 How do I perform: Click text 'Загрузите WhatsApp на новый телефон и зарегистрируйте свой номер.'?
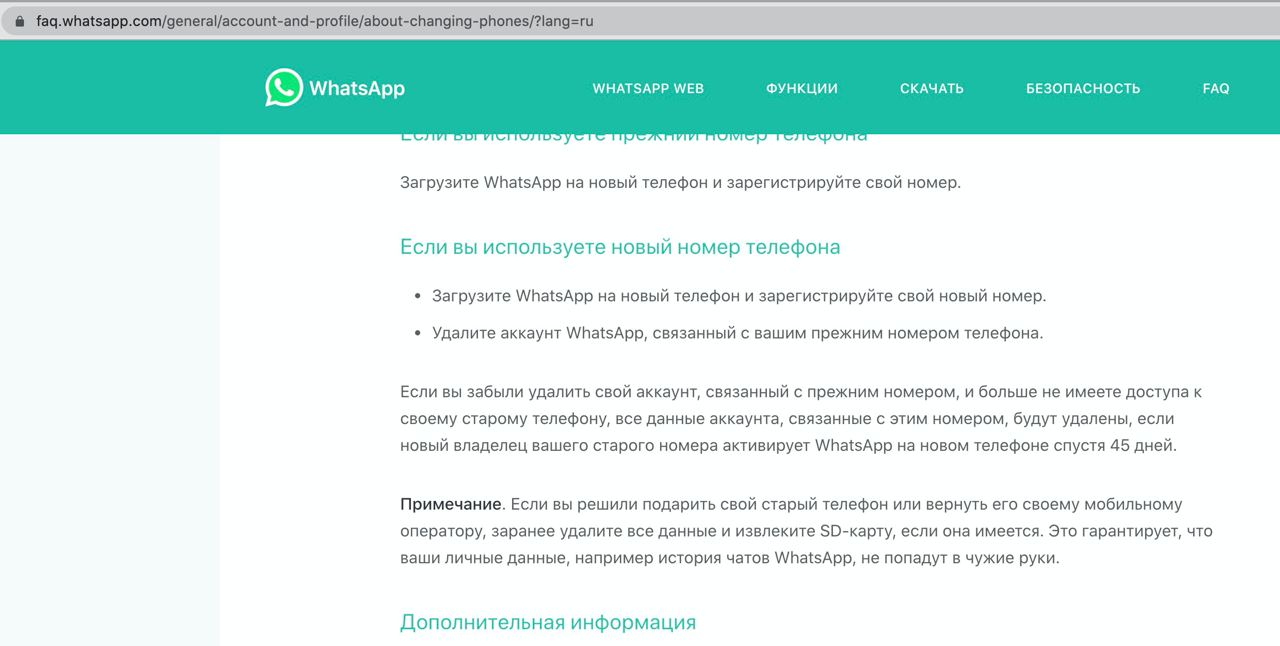pos(680,183)
